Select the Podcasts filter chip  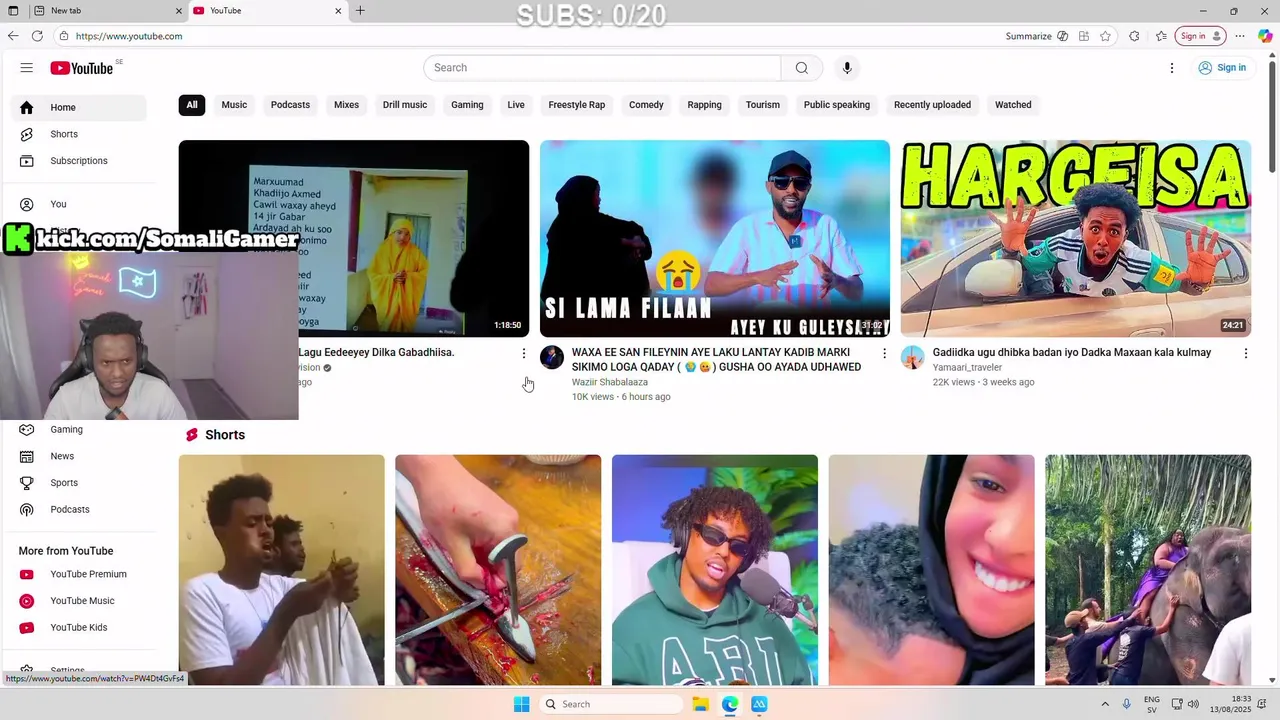[x=290, y=105]
